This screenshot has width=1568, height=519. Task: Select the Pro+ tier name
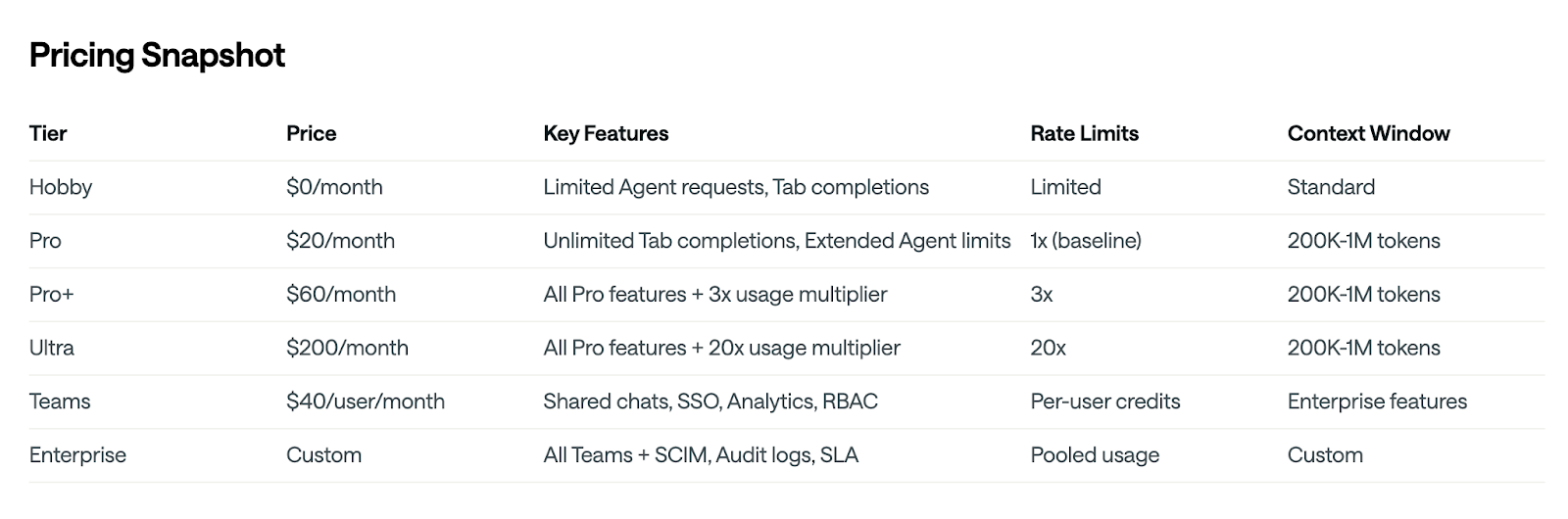[x=51, y=295]
